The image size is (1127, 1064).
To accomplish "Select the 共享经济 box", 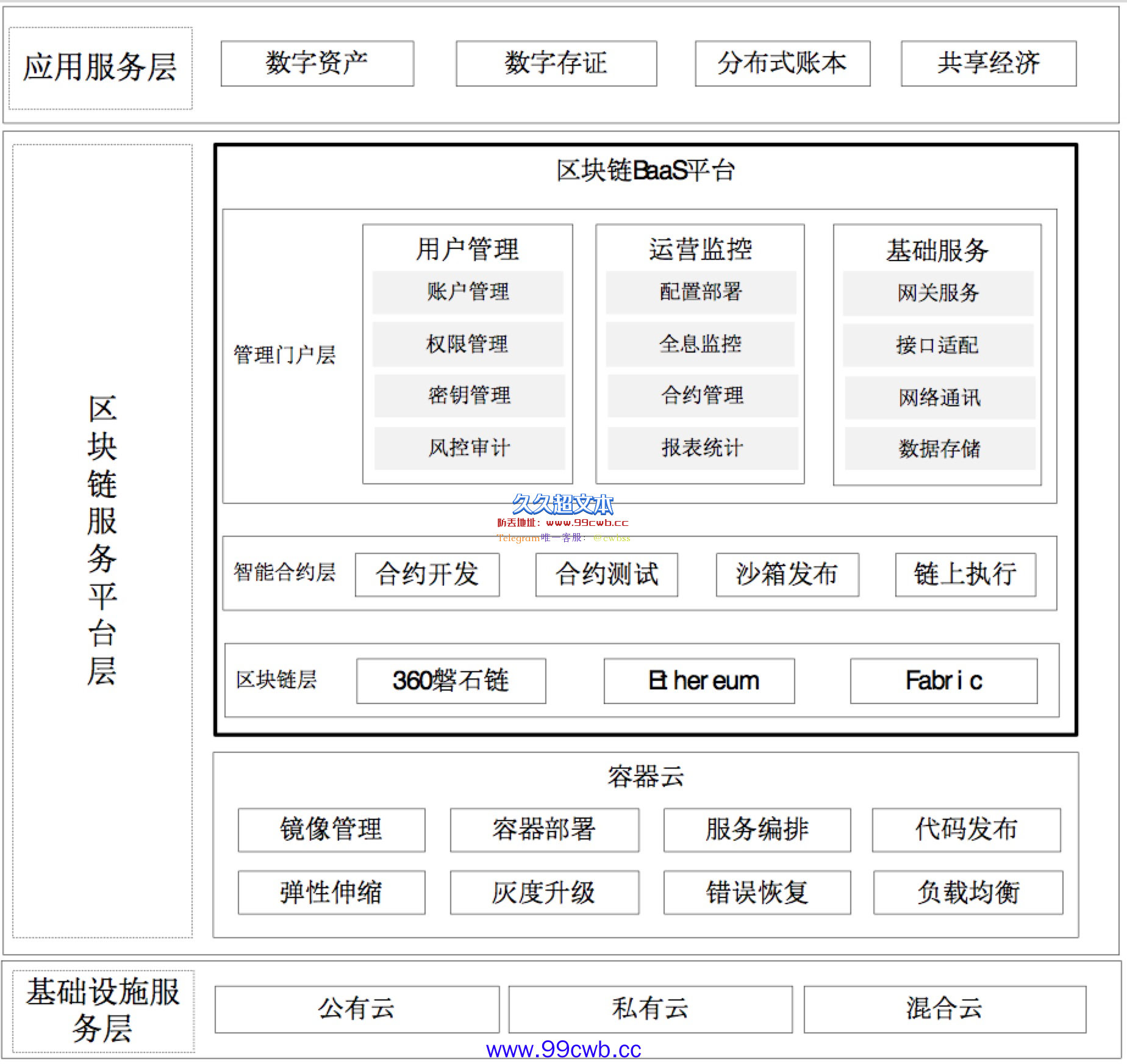I will click(989, 63).
